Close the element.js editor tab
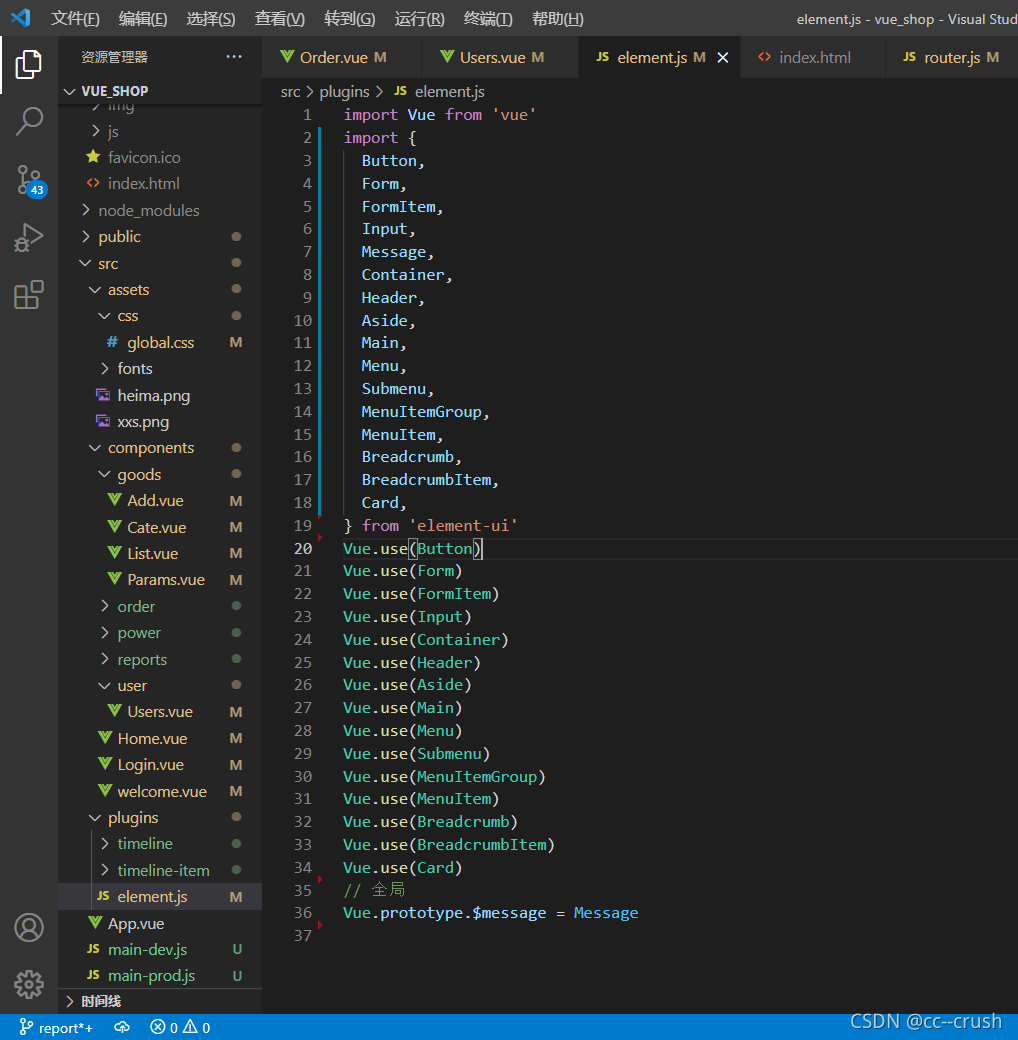The width and height of the screenshot is (1018, 1040). pos(723,58)
